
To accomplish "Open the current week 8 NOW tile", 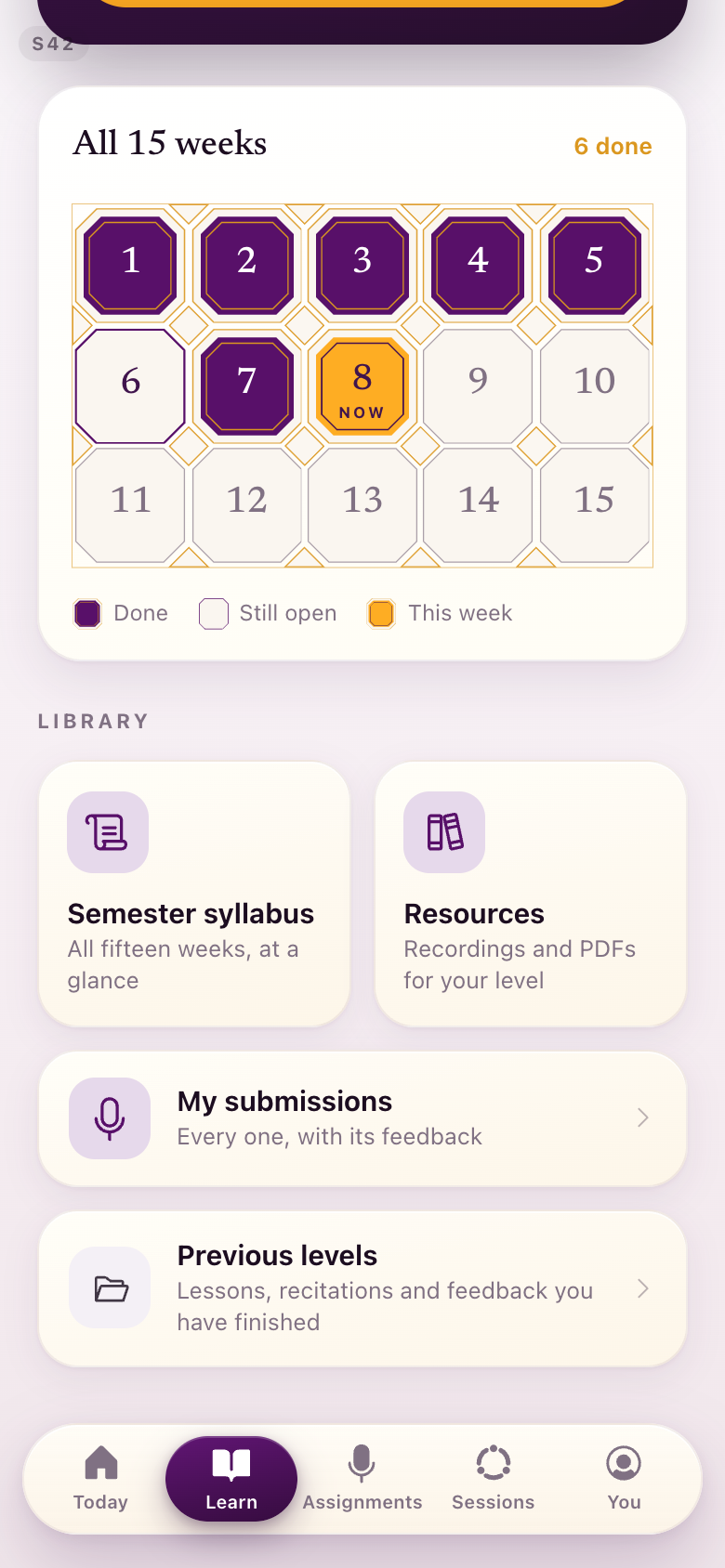I will 362,385.
